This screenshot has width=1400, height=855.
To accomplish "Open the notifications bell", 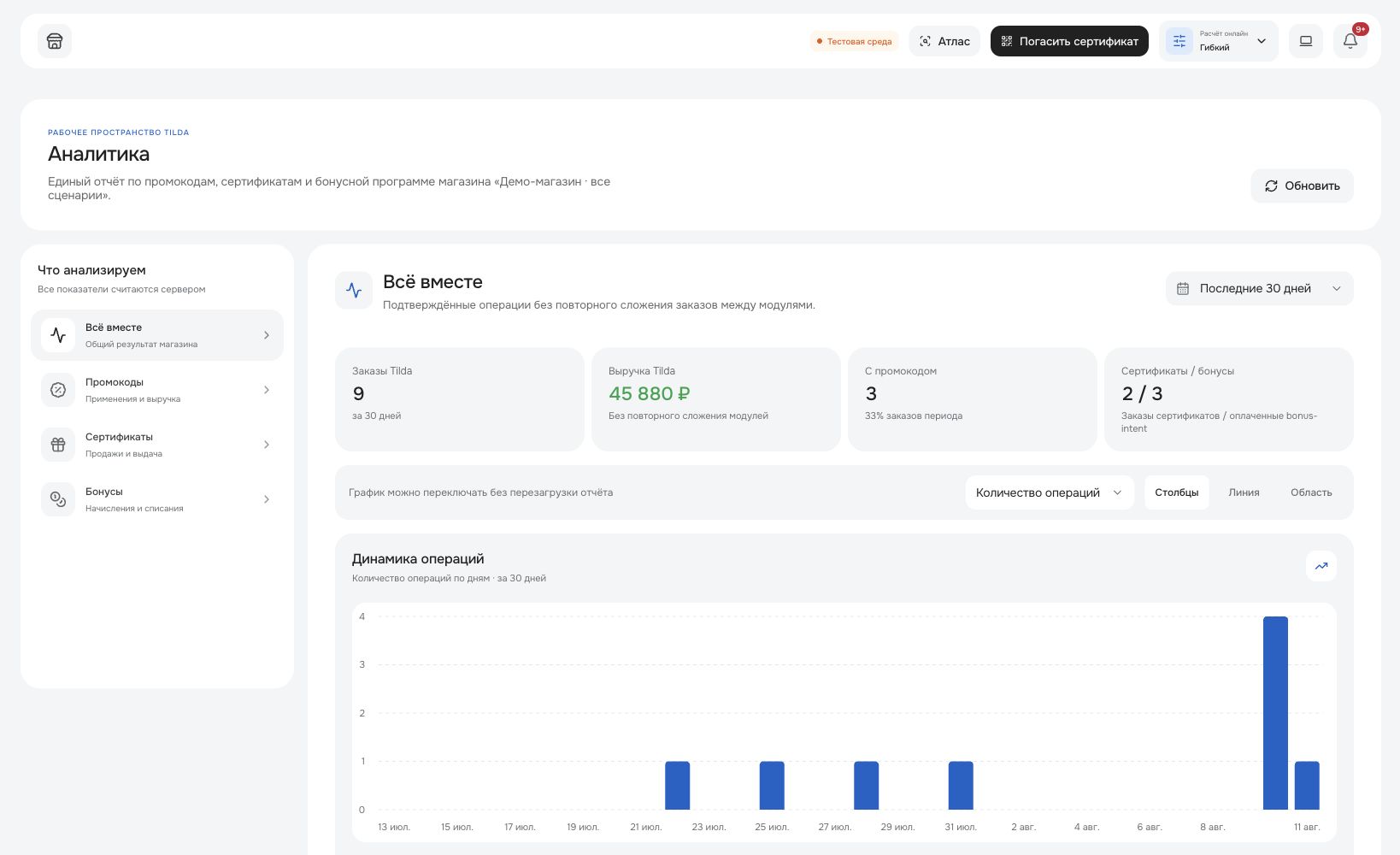I will click(x=1350, y=41).
